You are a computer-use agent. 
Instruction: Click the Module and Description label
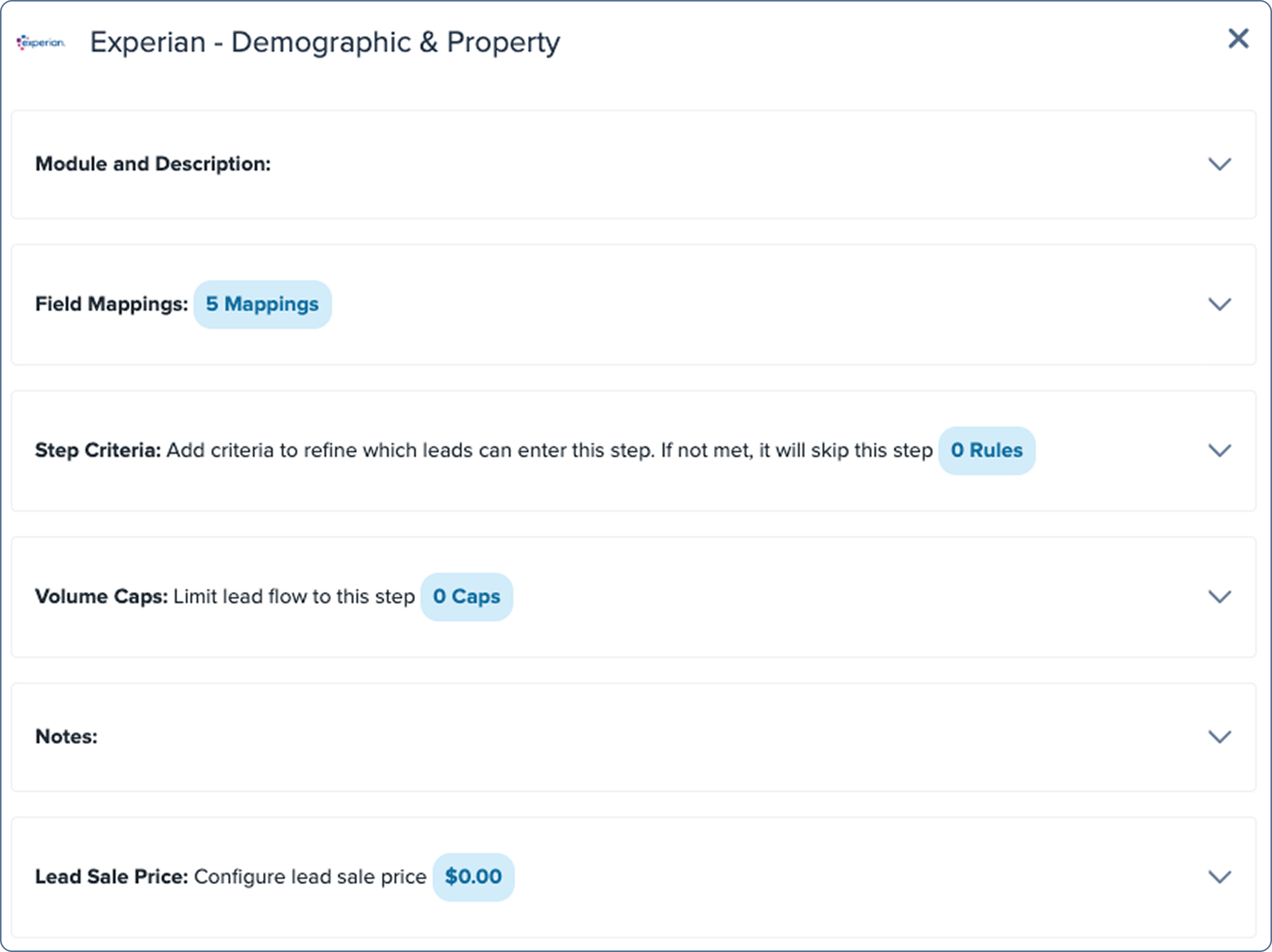tap(153, 164)
